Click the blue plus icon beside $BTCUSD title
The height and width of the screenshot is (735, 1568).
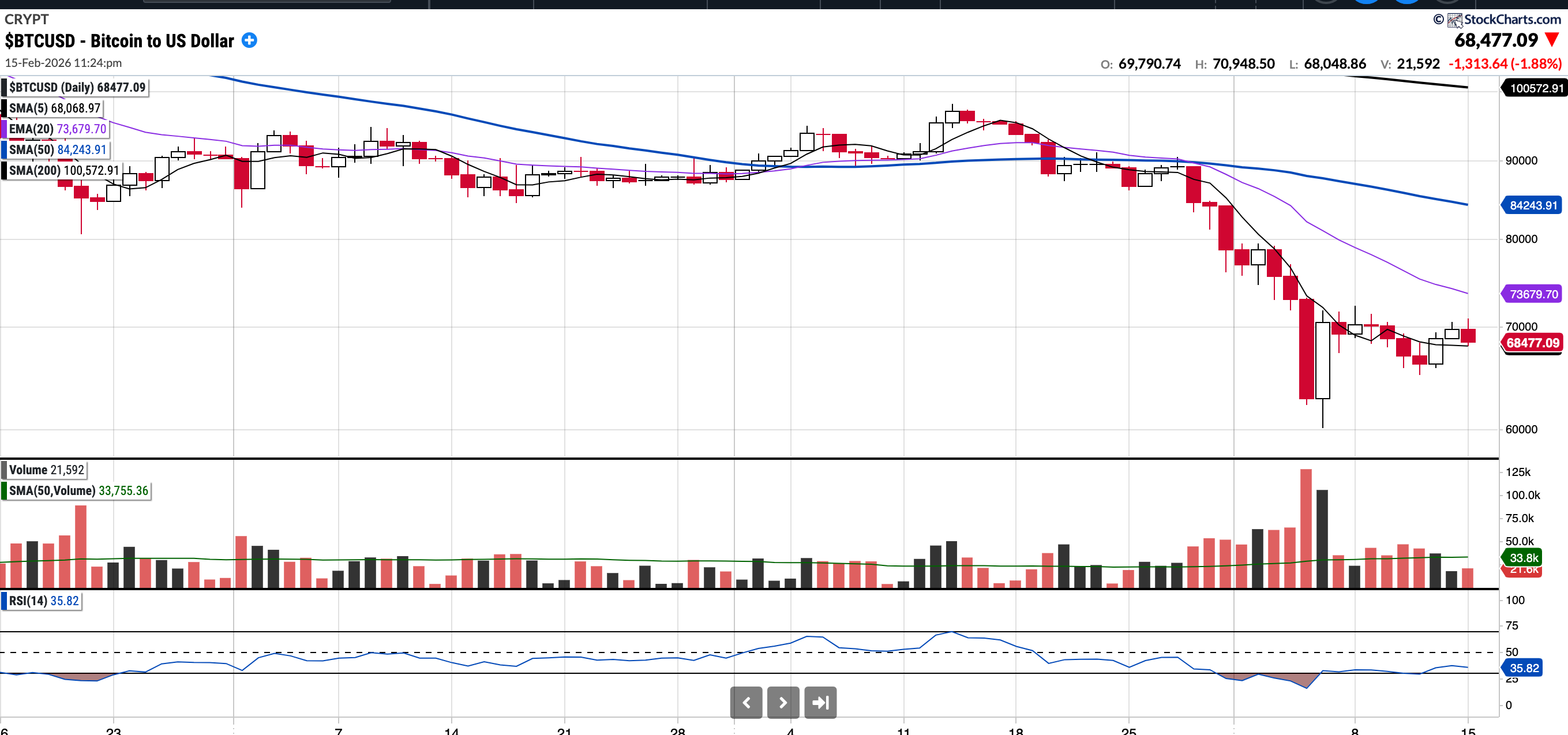(249, 41)
